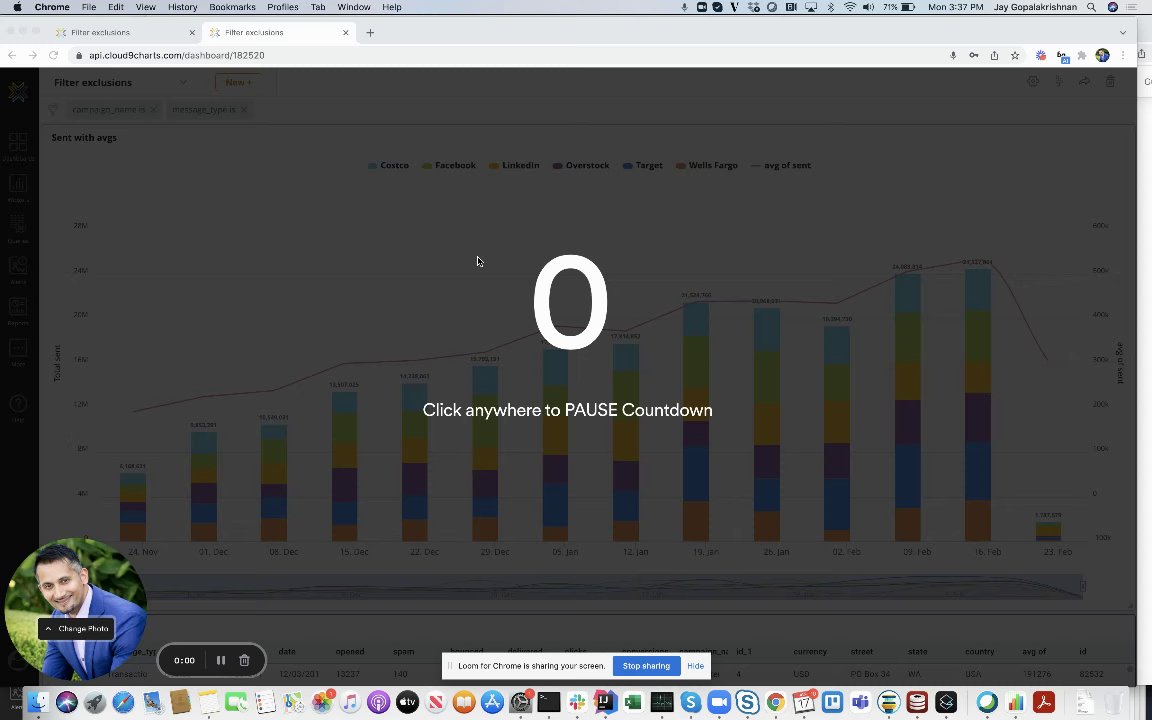The image size is (1152, 720).
Task: Click the New + button
Action: point(238,82)
